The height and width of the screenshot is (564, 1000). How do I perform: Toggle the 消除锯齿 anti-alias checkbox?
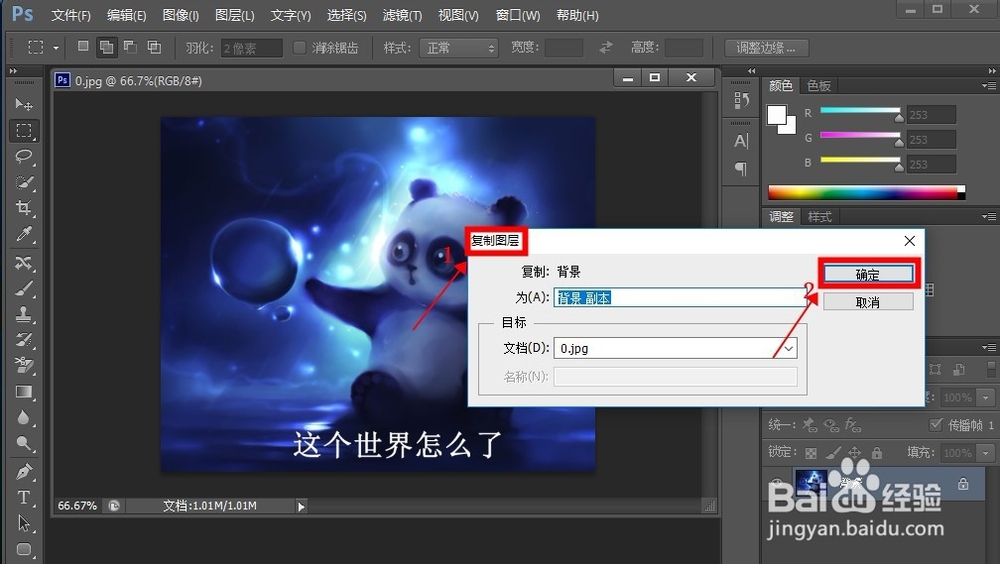click(x=299, y=48)
